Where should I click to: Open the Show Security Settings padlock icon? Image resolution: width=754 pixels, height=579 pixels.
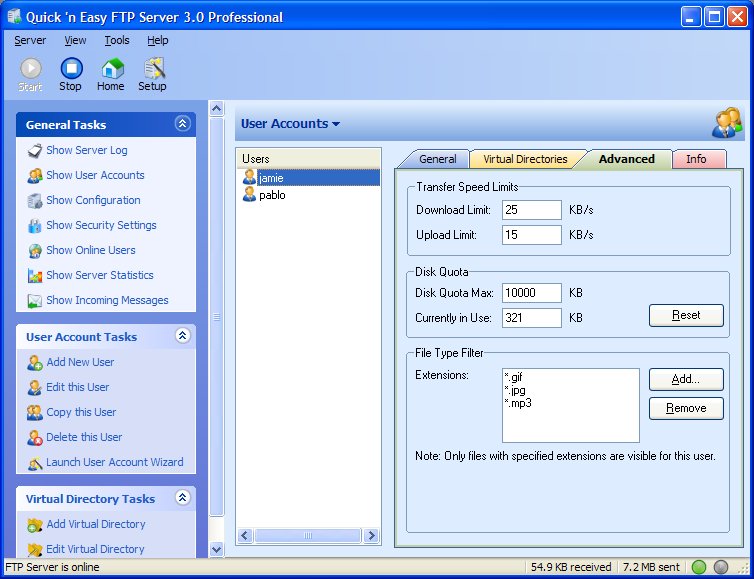point(35,226)
